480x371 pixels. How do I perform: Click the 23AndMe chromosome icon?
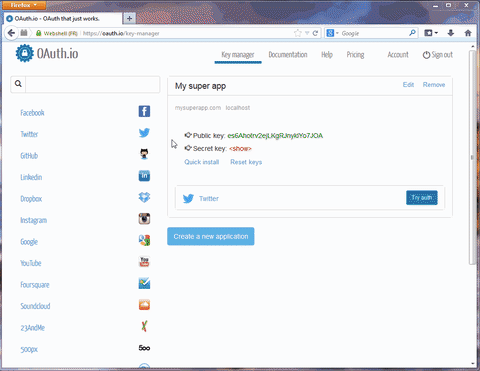click(x=144, y=326)
